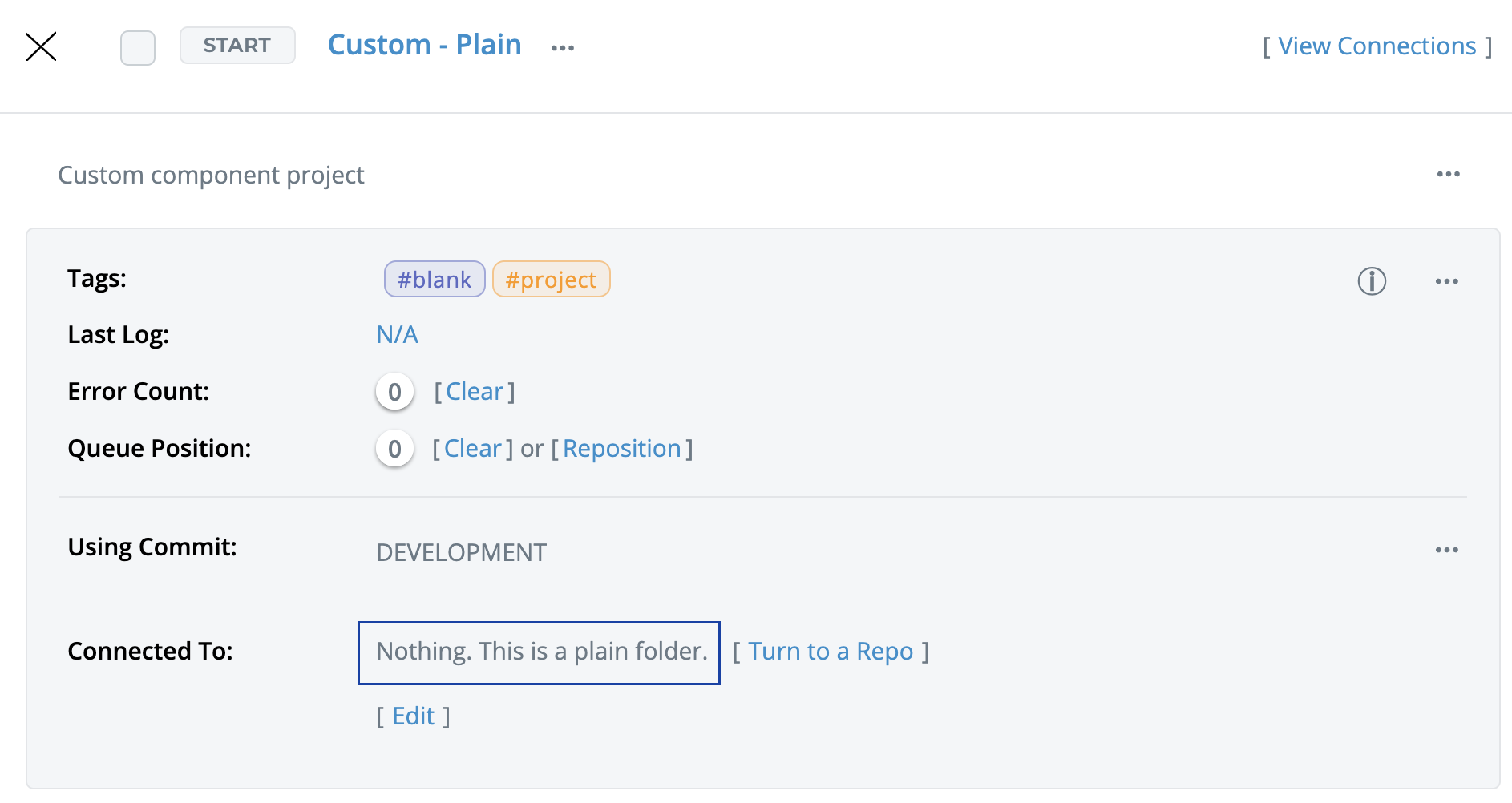Click View Connections link
Screen dimensions: 1512x803
[x=1377, y=46]
